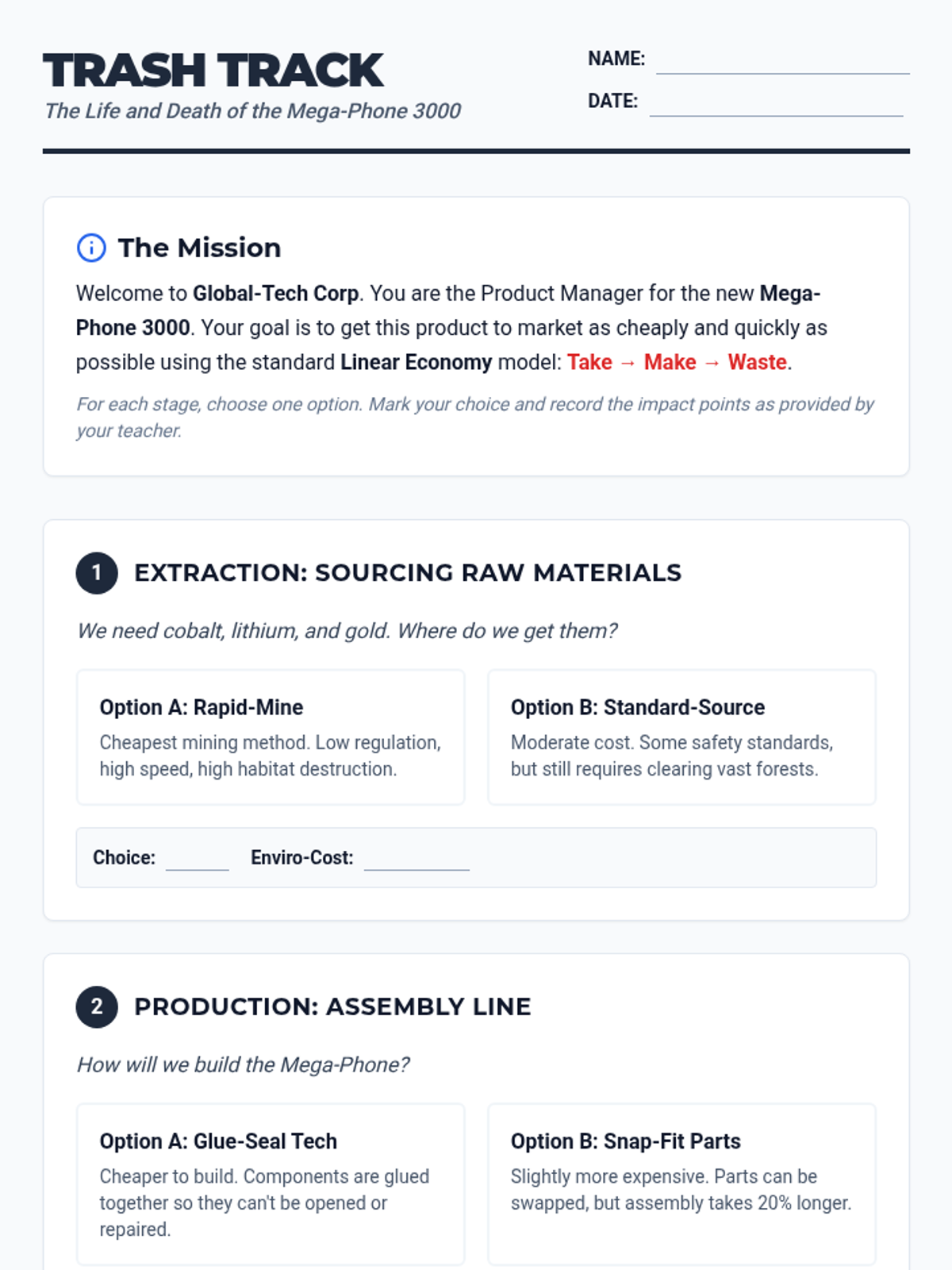Click the Choice blank in Extraction section

197,860
